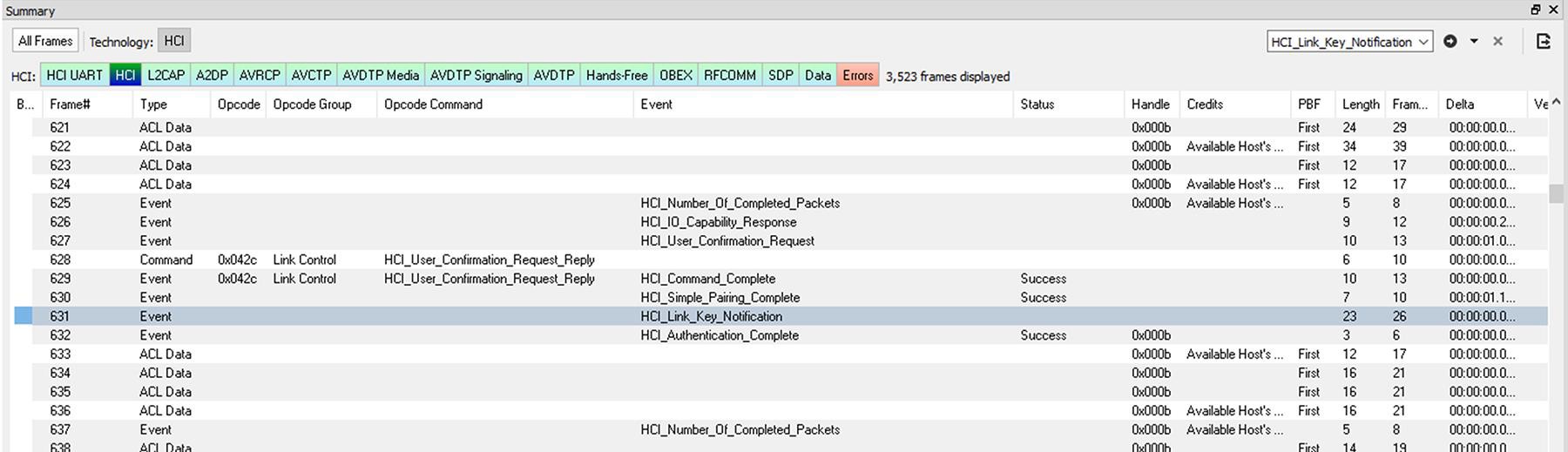The height and width of the screenshot is (452, 1568).
Task: Select the green HCI protocol tab
Action: click(125, 76)
